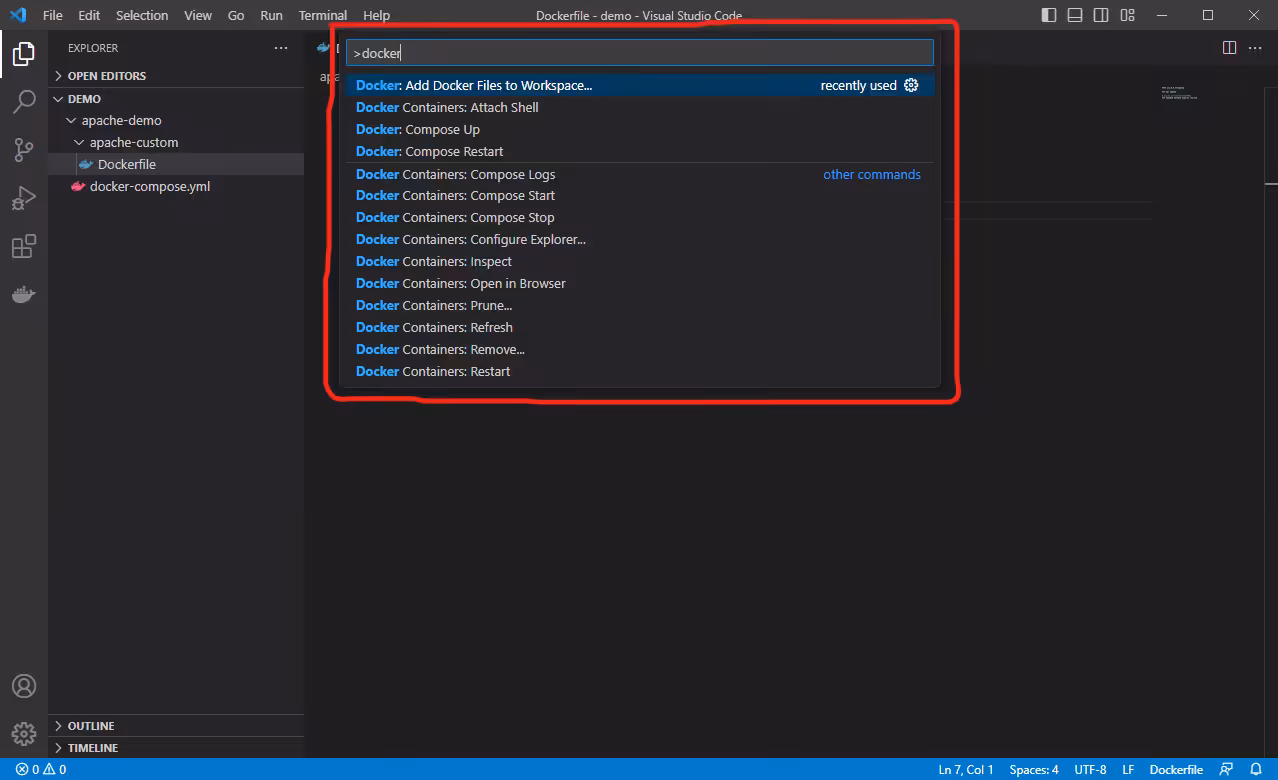
Task: Click the feedback icon in status bar
Action: (1226, 769)
